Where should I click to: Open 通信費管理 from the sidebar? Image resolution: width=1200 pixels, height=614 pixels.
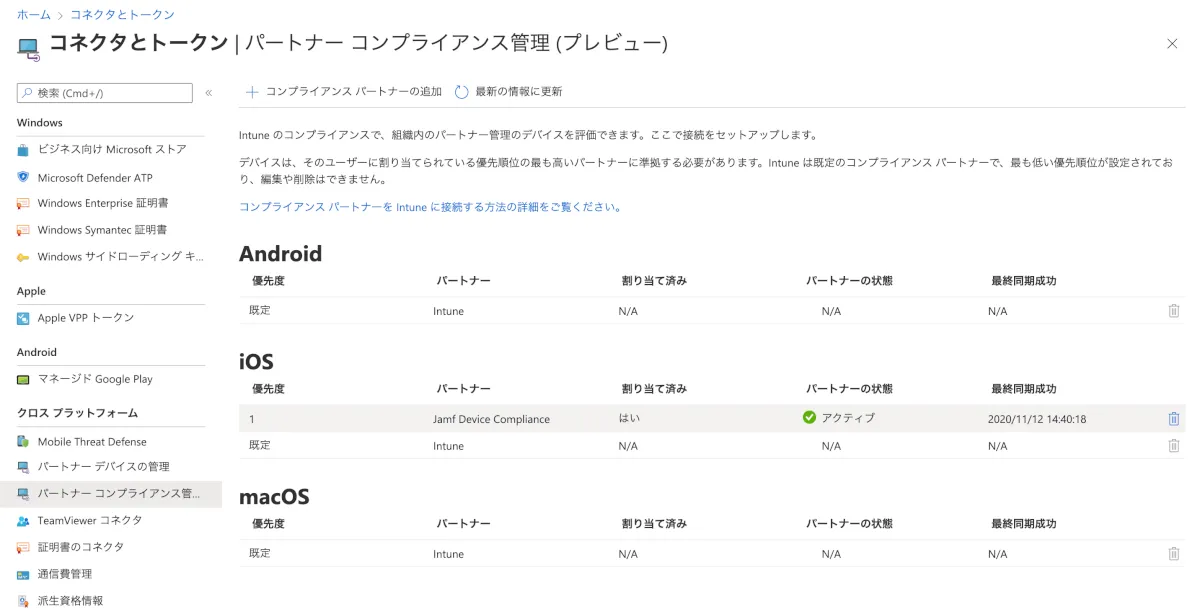point(64,574)
